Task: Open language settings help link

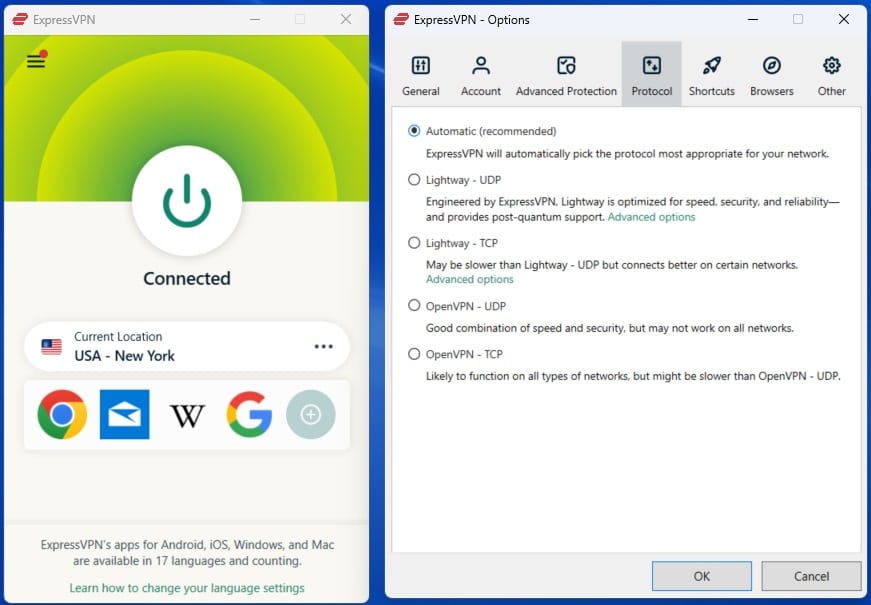Action: click(187, 588)
